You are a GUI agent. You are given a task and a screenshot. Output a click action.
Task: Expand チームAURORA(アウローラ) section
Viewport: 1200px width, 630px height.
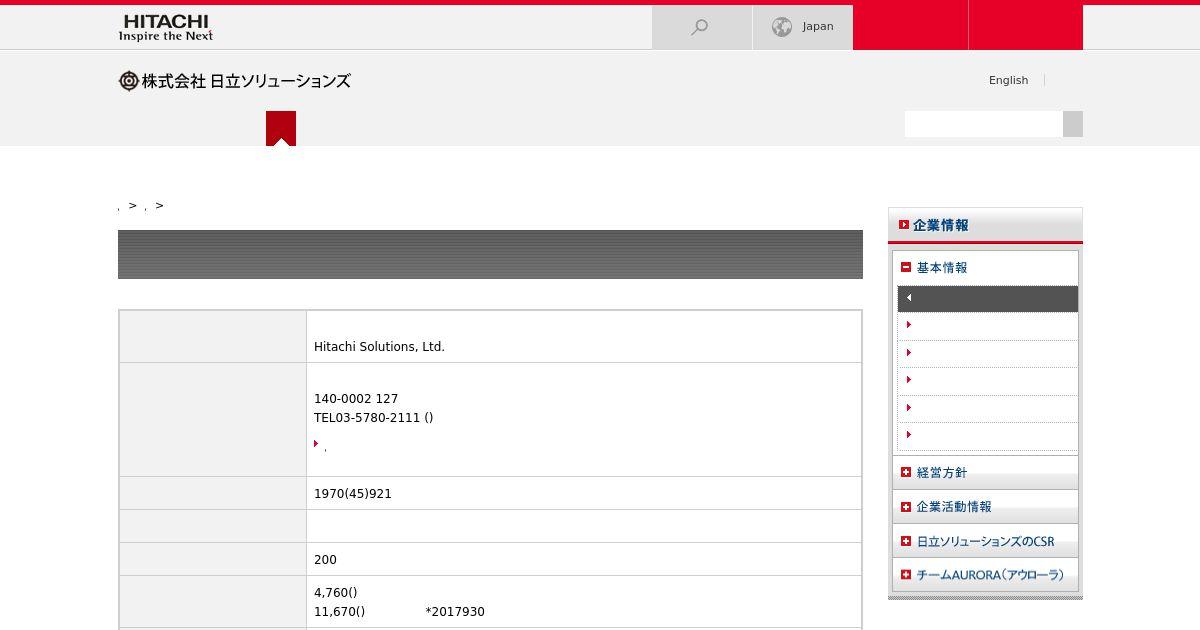tap(985, 574)
